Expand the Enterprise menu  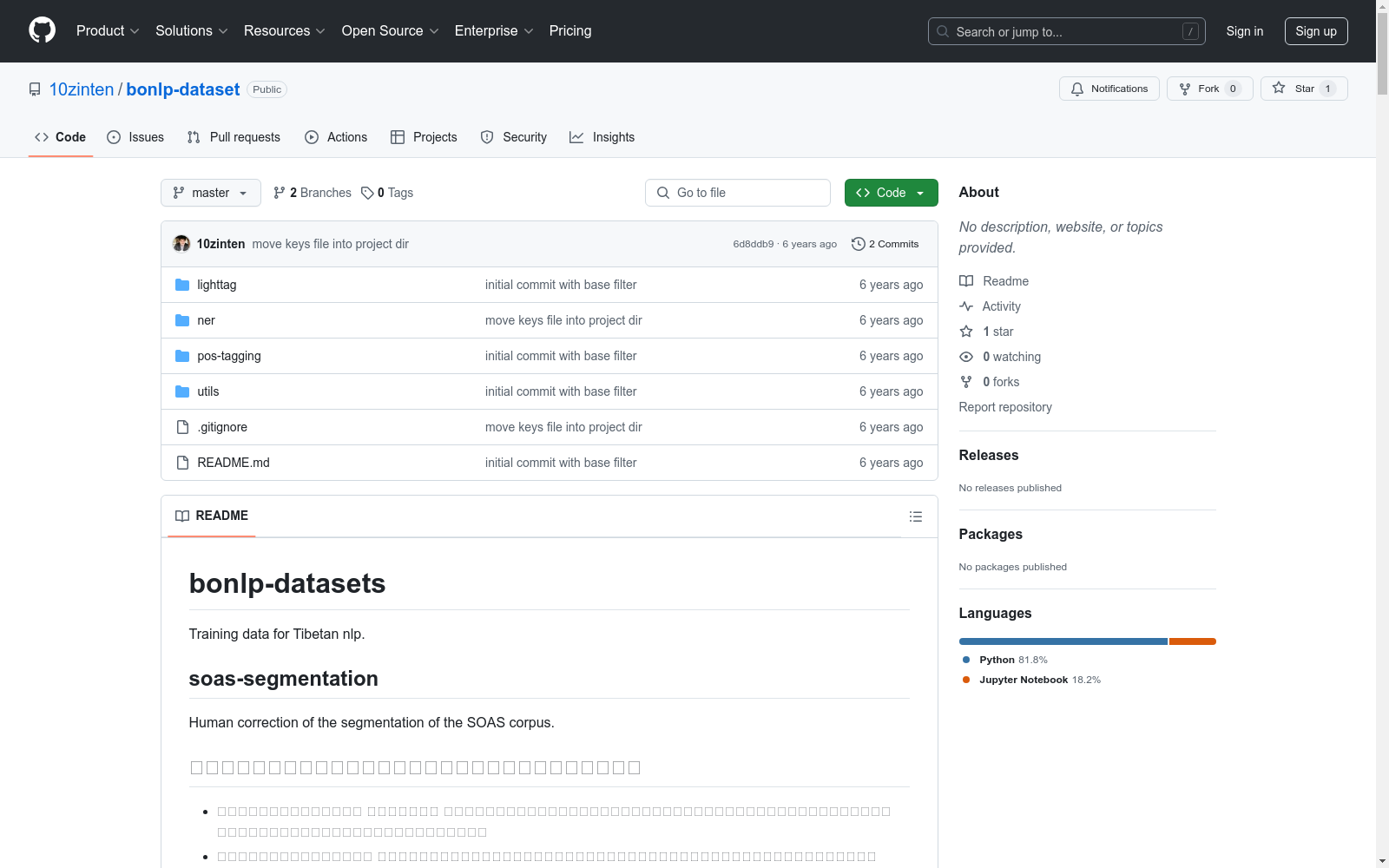click(x=494, y=30)
